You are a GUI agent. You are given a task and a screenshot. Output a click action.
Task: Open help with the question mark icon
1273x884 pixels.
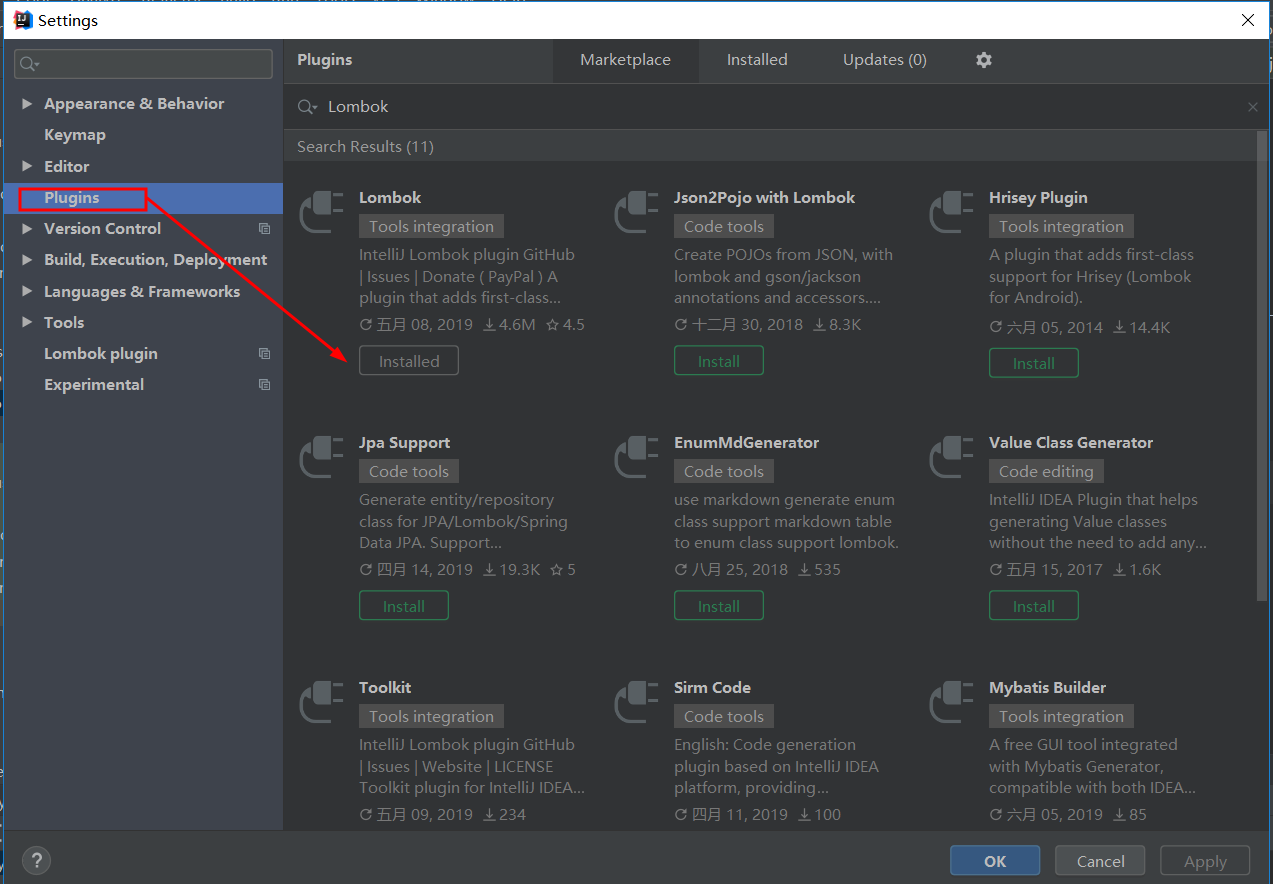point(36,860)
